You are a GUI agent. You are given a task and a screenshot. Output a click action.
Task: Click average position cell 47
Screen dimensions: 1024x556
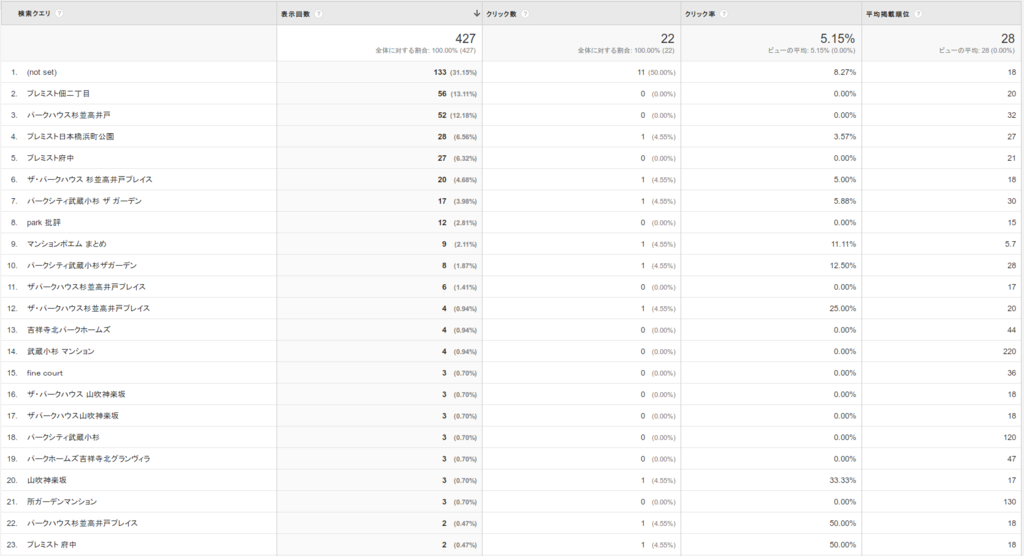pyautogui.click(x=1012, y=459)
